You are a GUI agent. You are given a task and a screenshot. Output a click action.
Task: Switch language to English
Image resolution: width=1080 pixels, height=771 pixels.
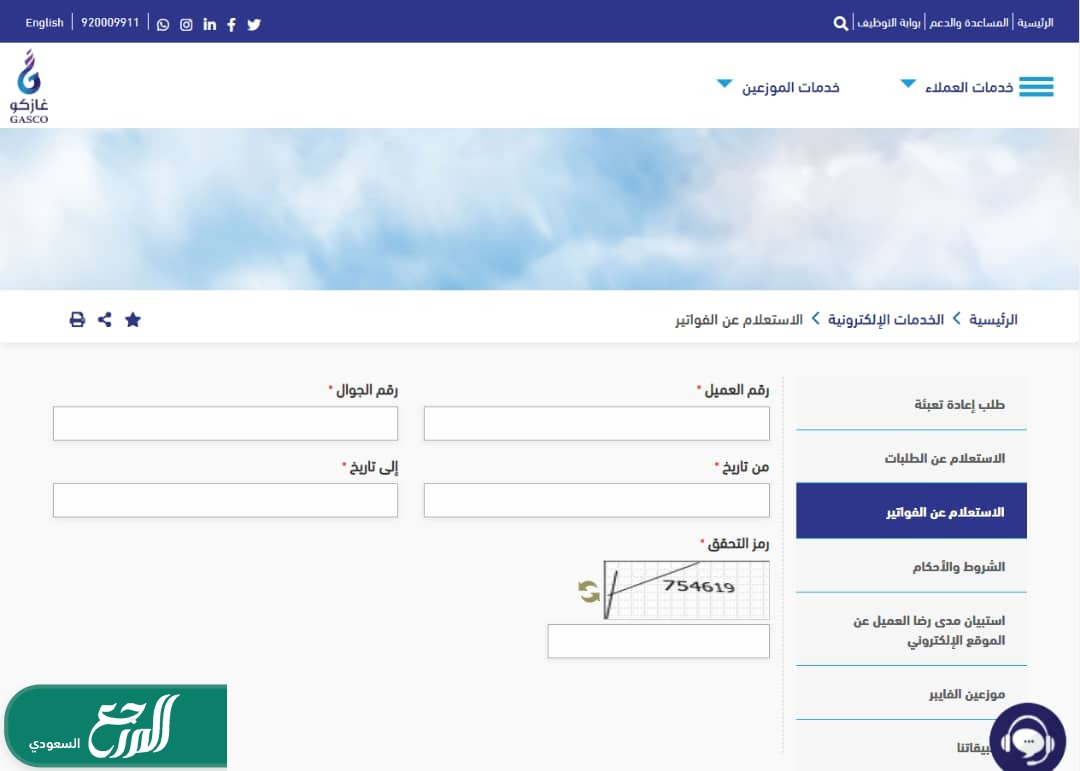44,23
